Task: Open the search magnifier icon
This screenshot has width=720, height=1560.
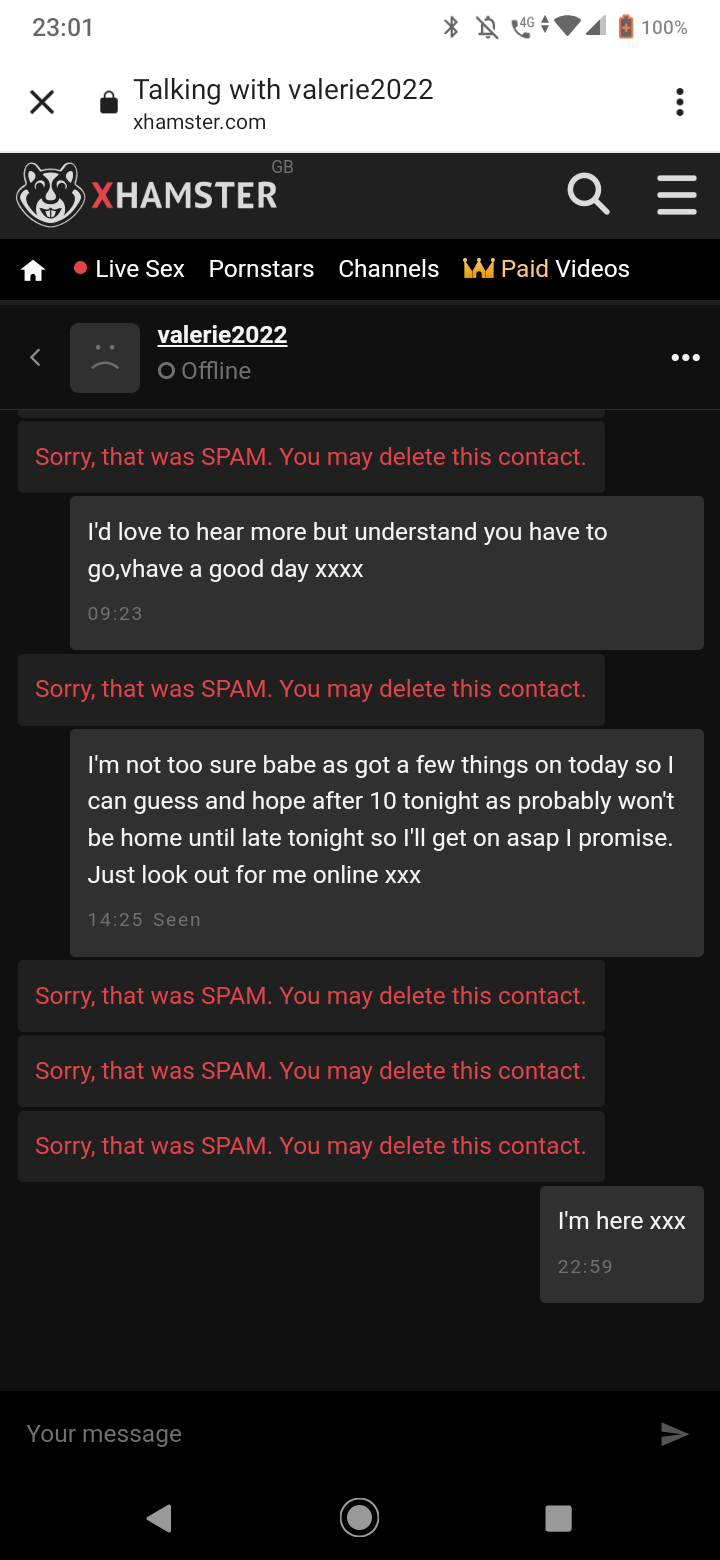Action: [x=588, y=194]
